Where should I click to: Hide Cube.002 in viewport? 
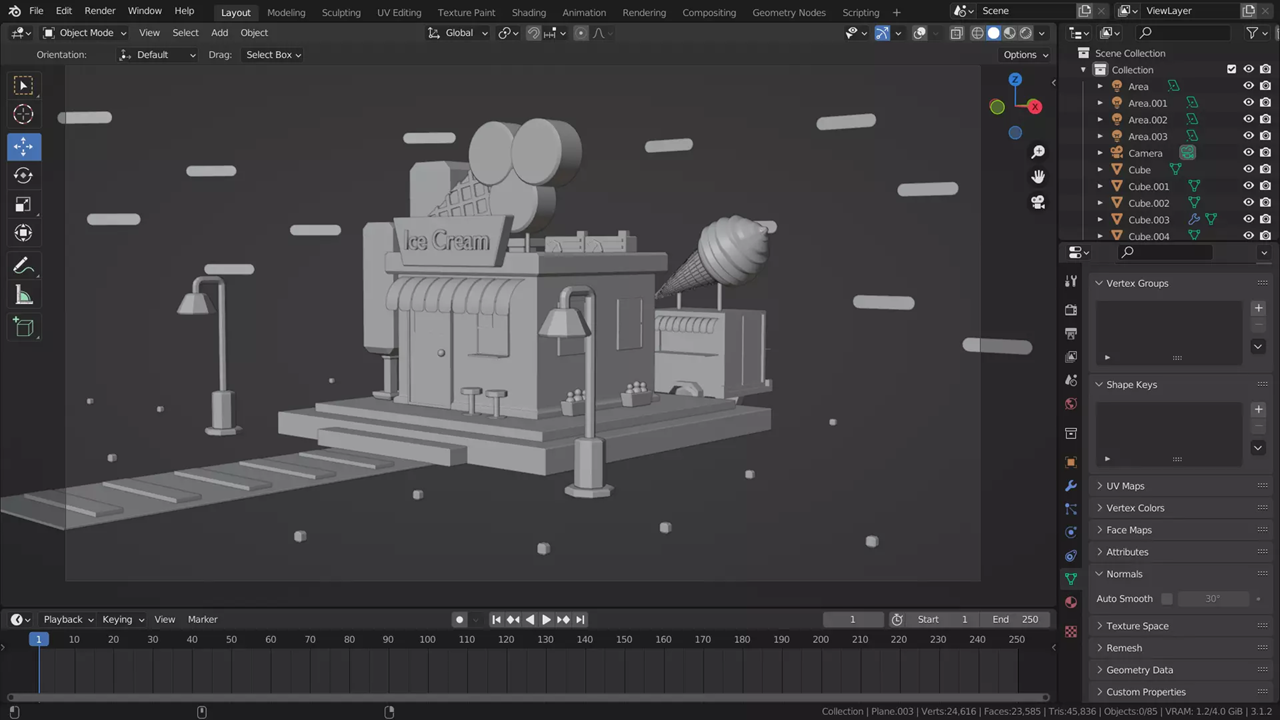pos(1248,203)
